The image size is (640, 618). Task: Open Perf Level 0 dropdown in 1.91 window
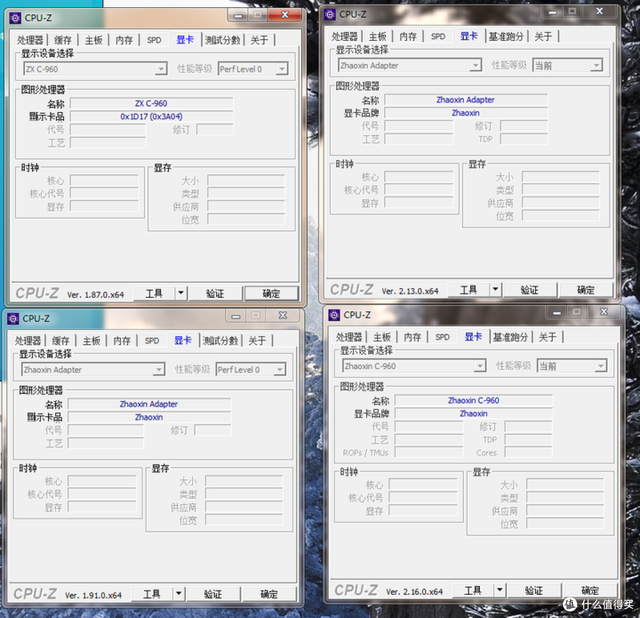point(280,369)
